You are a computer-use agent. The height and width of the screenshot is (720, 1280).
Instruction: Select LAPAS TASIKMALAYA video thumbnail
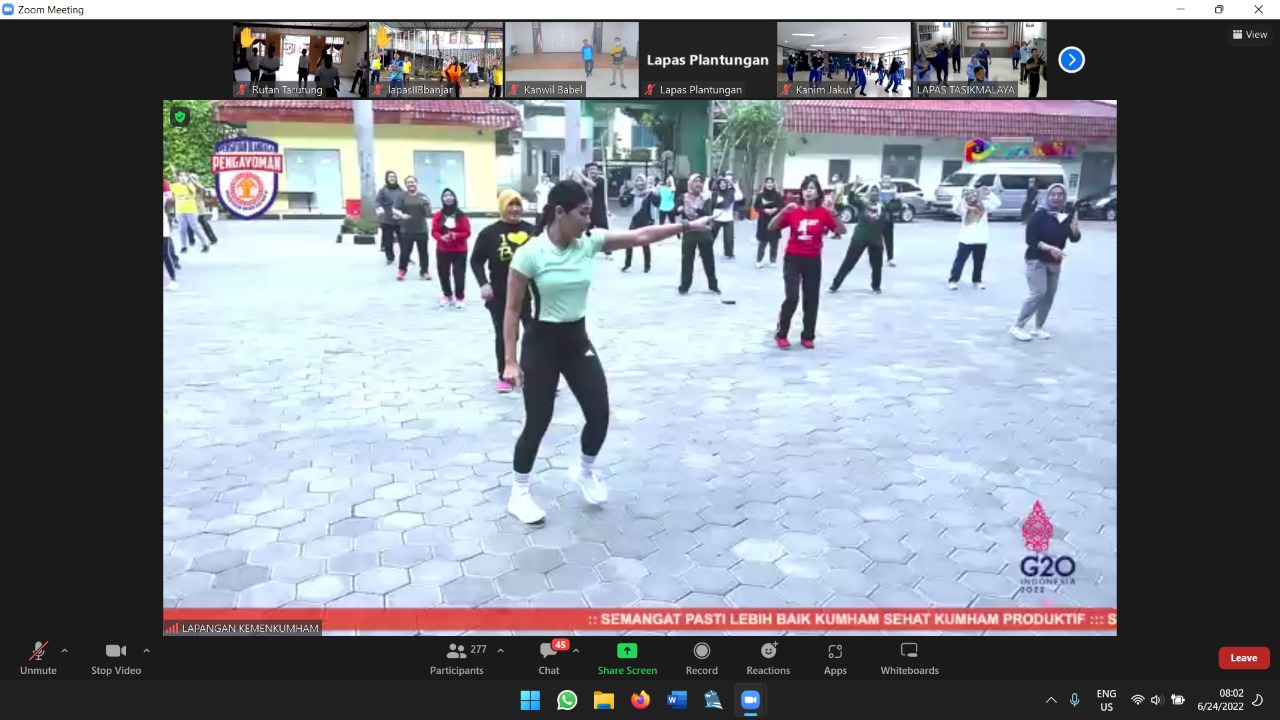tap(980, 60)
